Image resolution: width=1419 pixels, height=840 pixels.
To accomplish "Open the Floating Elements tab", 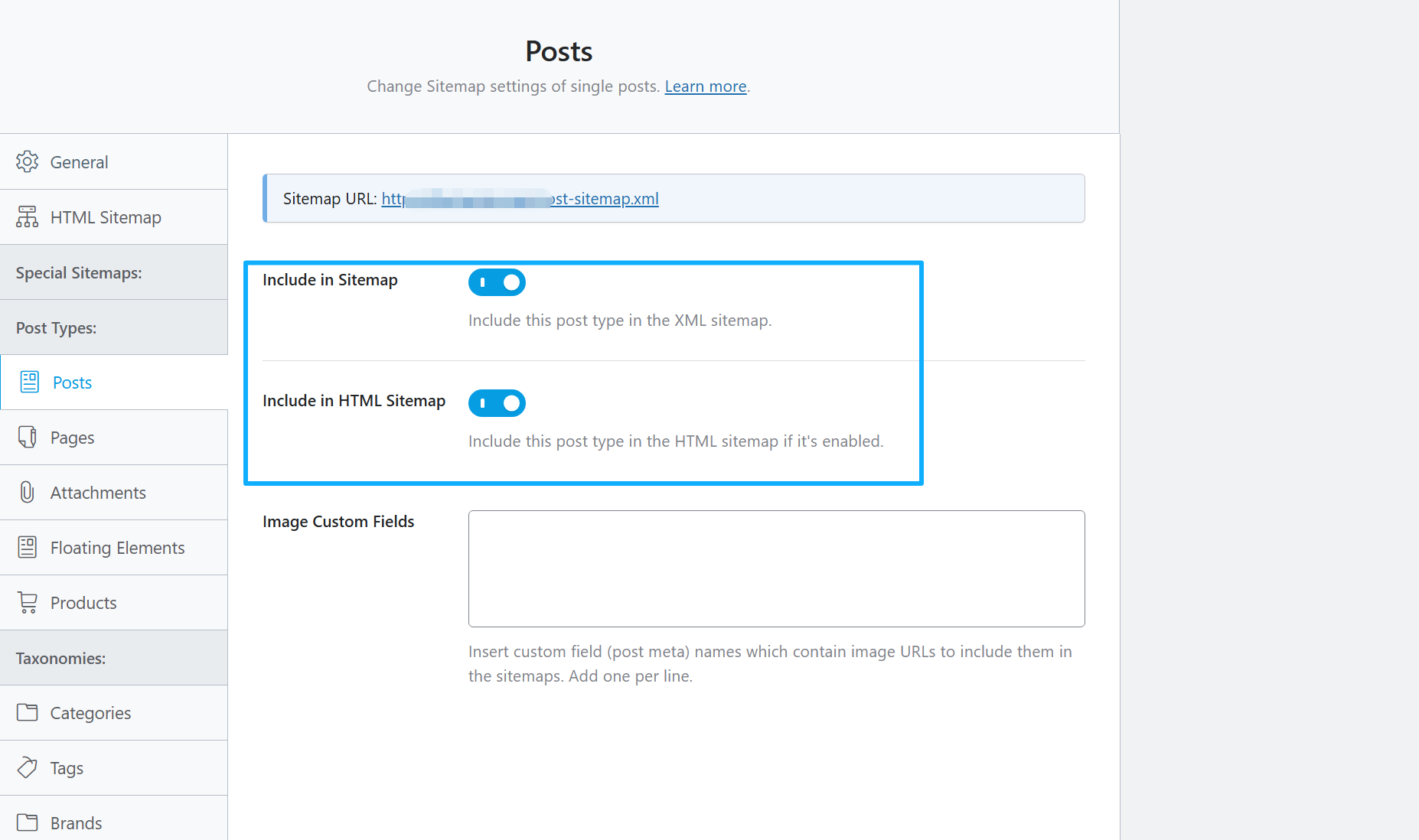I will click(114, 548).
